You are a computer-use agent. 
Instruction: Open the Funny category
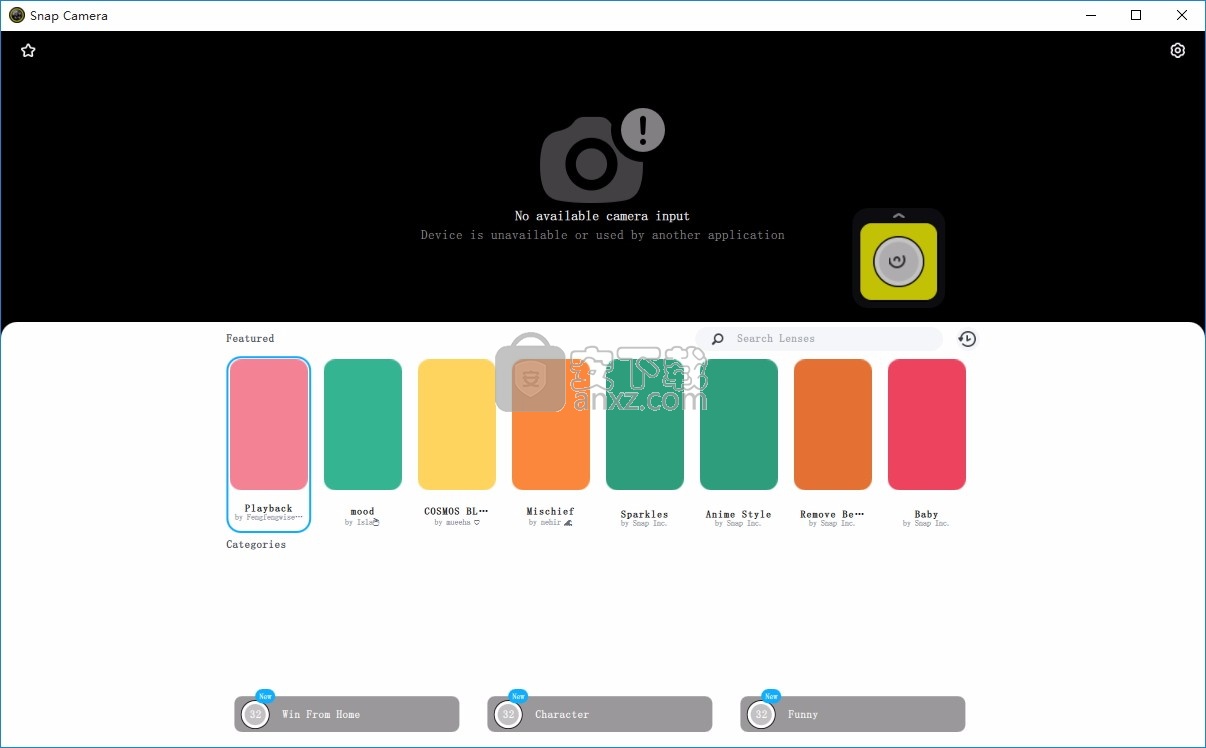[x=853, y=714]
